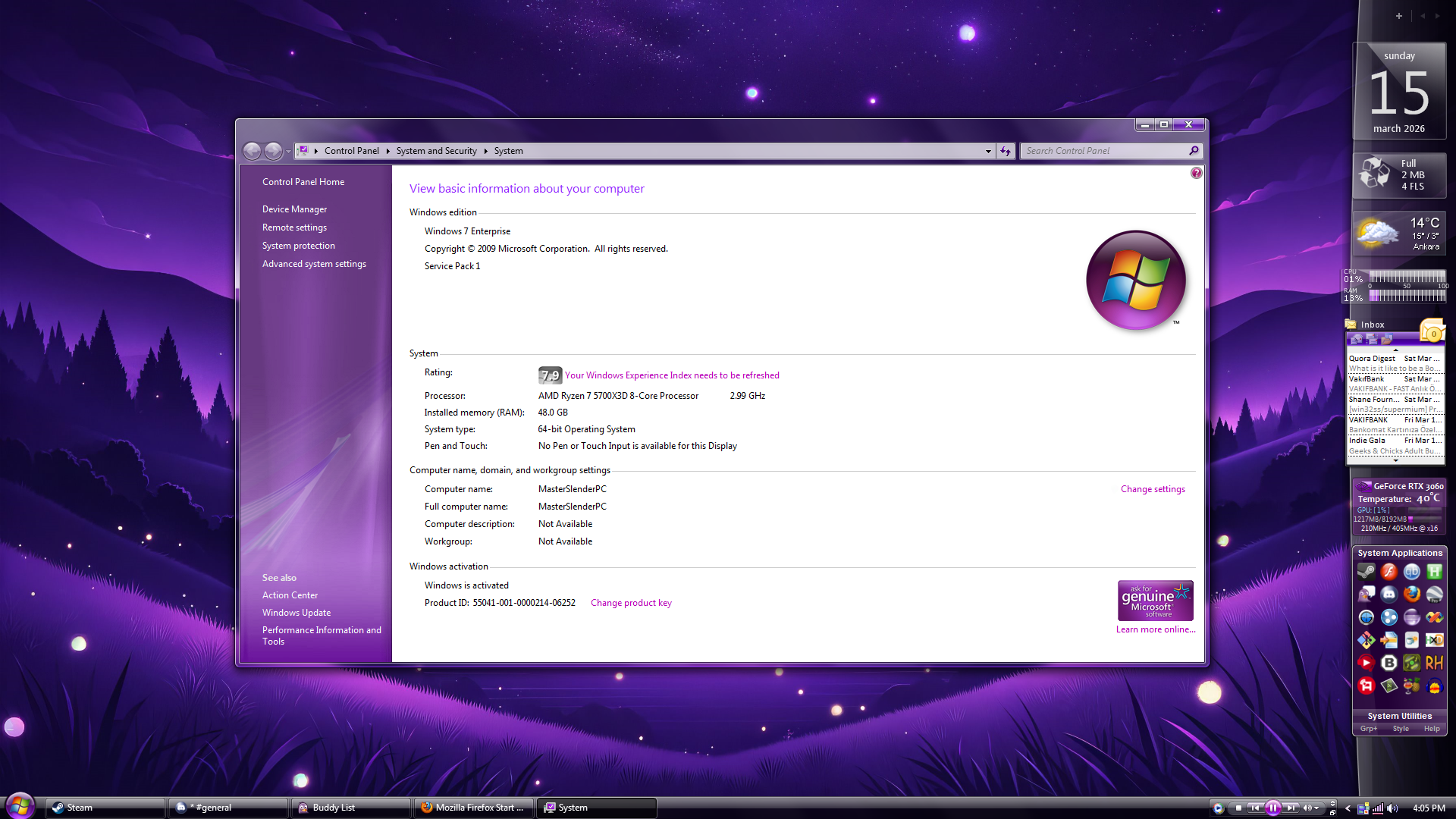Open Advanced system settings link
1456x819 pixels.
[x=314, y=264]
